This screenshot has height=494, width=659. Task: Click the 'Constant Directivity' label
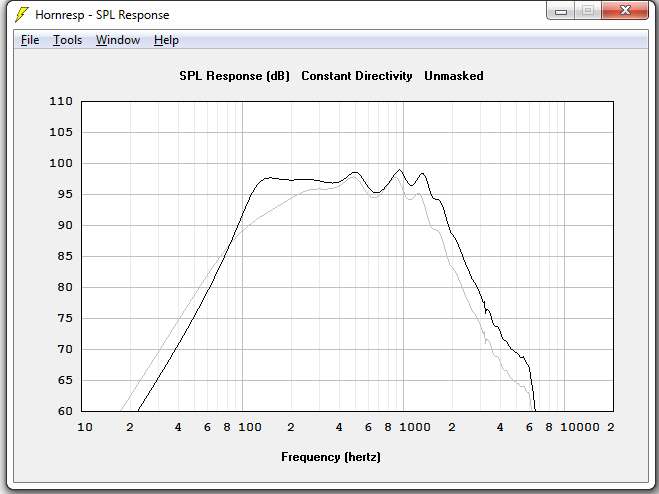click(x=357, y=76)
